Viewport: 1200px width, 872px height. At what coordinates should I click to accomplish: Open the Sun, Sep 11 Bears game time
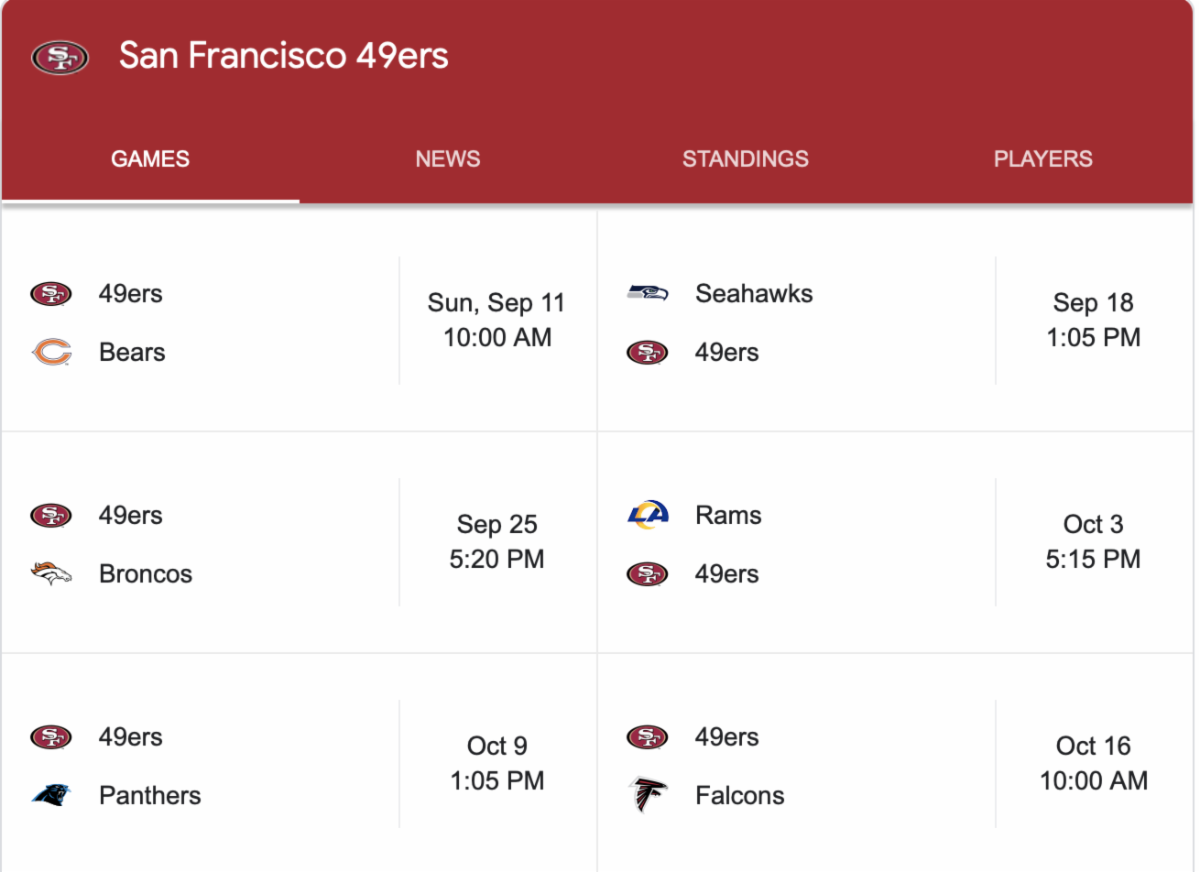point(497,320)
